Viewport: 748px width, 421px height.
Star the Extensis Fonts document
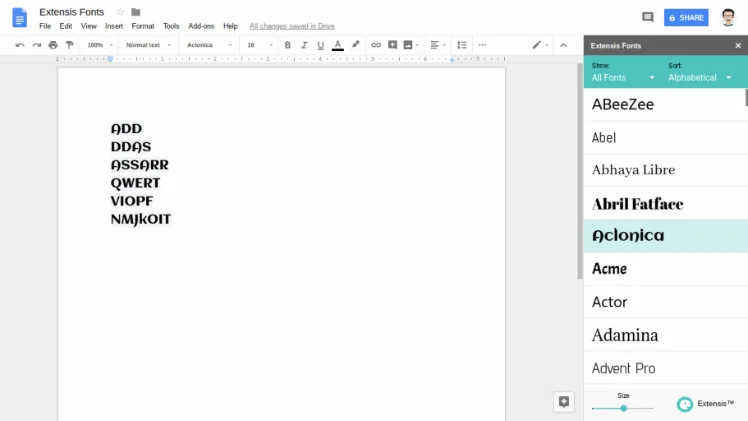[120, 12]
